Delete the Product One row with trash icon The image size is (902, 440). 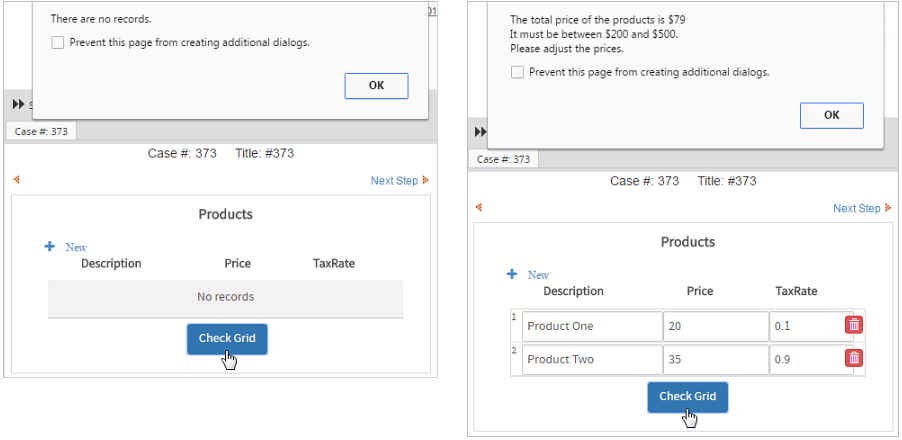tap(854, 325)
